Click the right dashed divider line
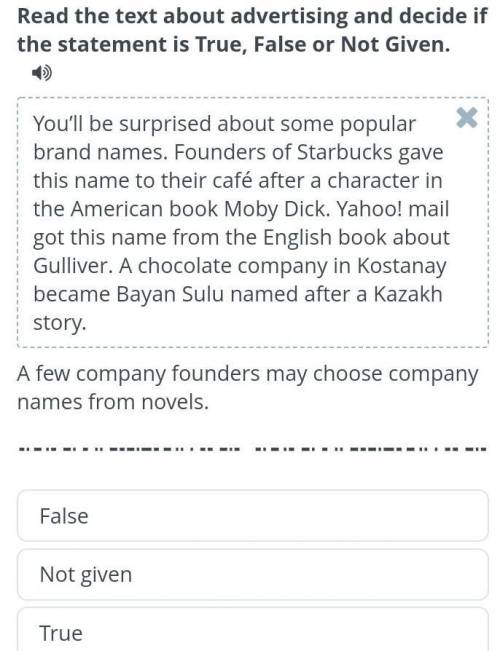The height and width of the screenshot is (651, 500). 370,449
